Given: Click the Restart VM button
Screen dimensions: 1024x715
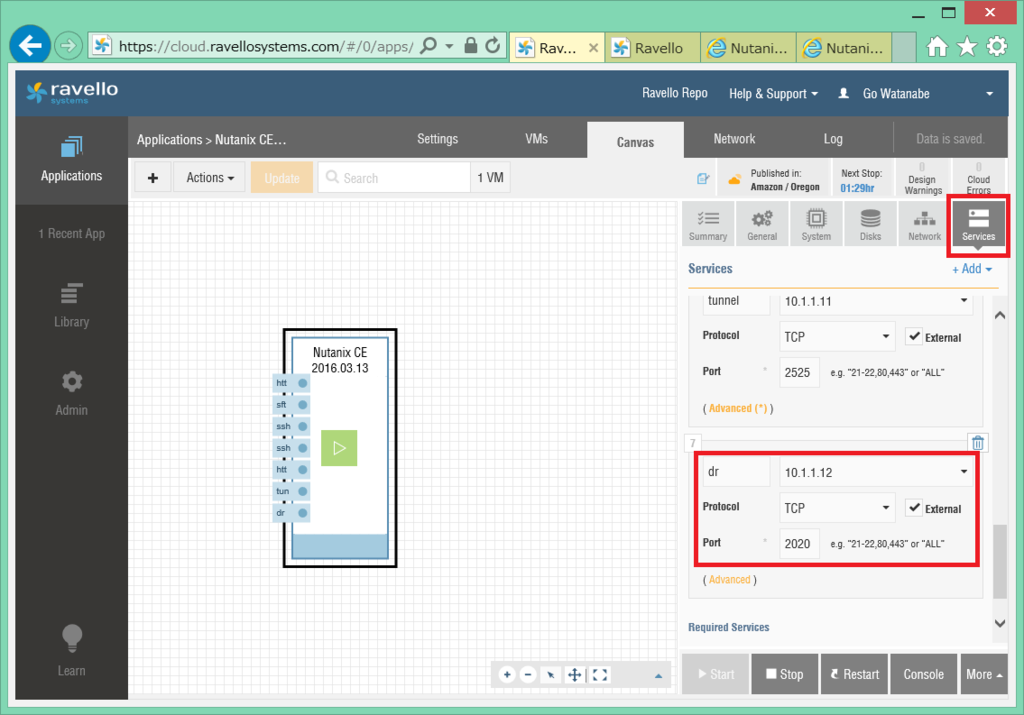Looking at the screenshot, I should coord(854,675).
